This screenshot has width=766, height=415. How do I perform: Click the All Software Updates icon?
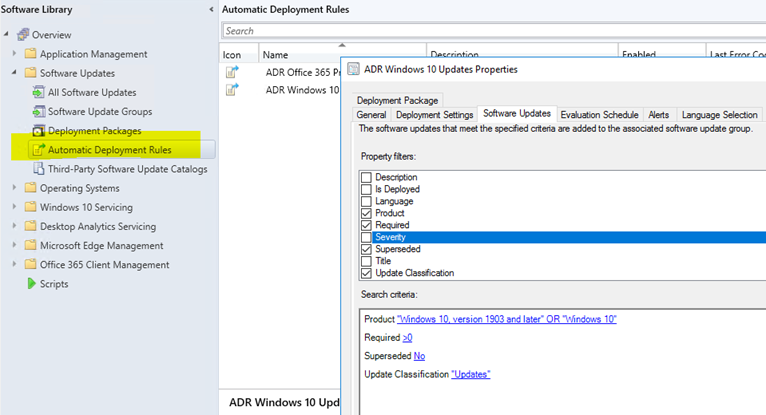38,92
